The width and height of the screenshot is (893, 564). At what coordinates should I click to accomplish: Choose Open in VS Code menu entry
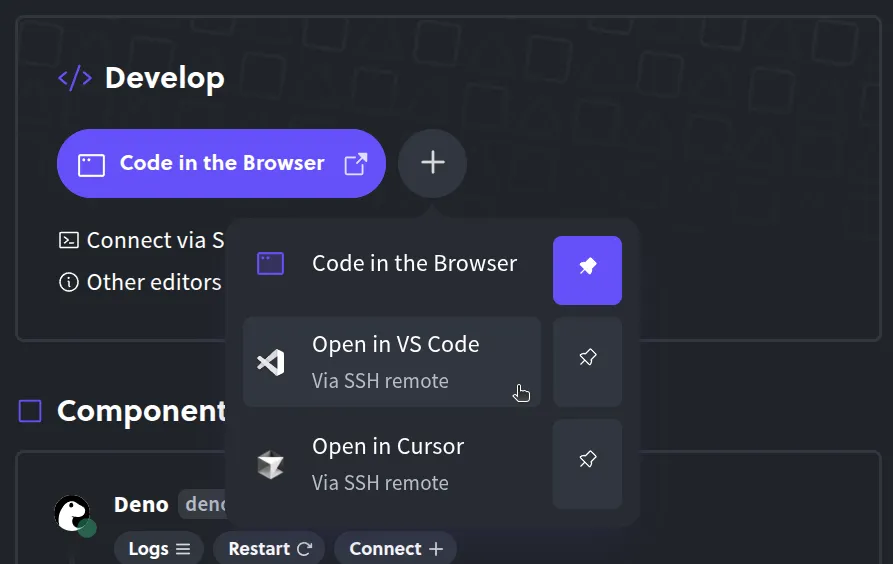pyautogui.click(x=392, y=361)
